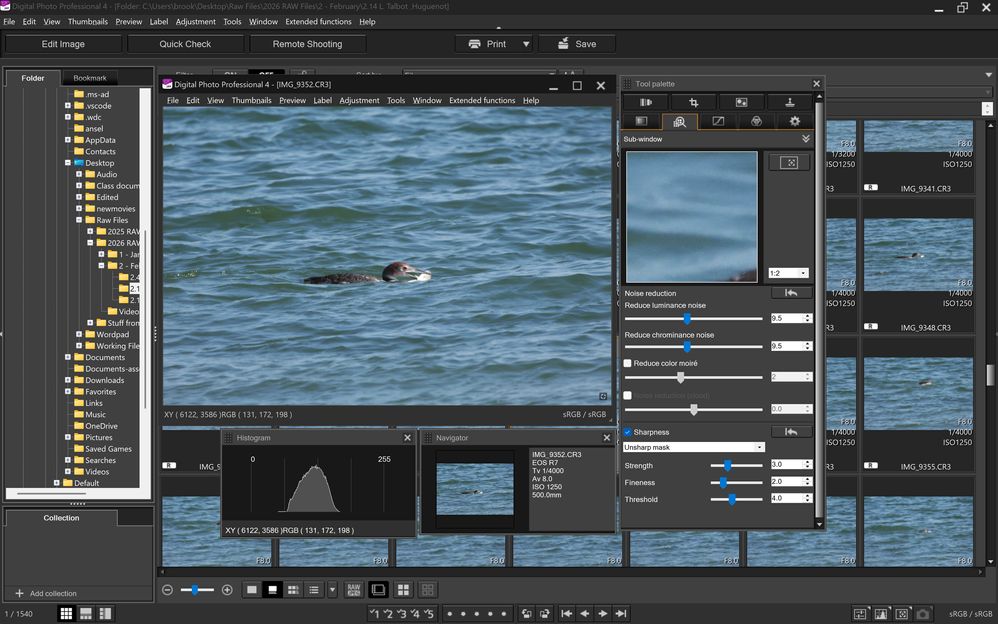
Task: Open the lens correction tool in Tool palette
Action: (646, 103)
